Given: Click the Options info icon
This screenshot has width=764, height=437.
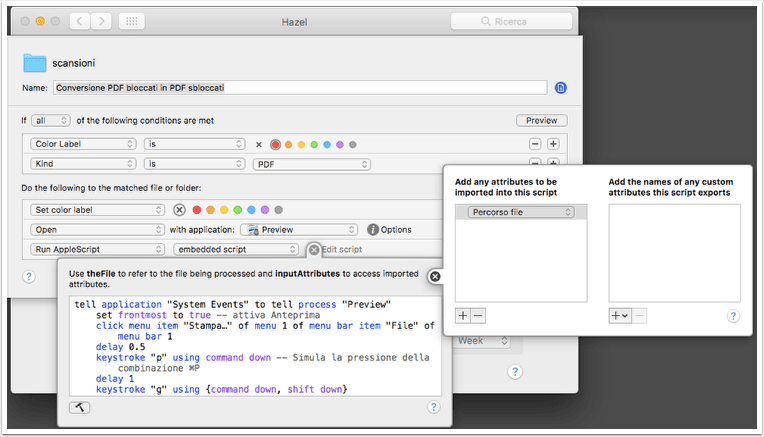Looking at the screenshot, I should click(373, 229).
